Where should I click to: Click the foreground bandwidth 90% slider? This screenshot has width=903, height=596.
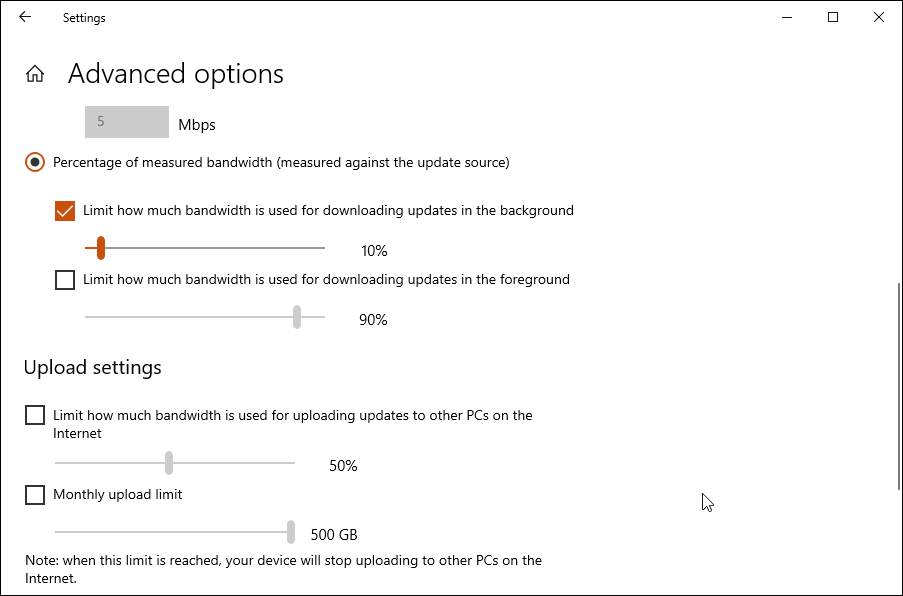(x=297, y=317)
